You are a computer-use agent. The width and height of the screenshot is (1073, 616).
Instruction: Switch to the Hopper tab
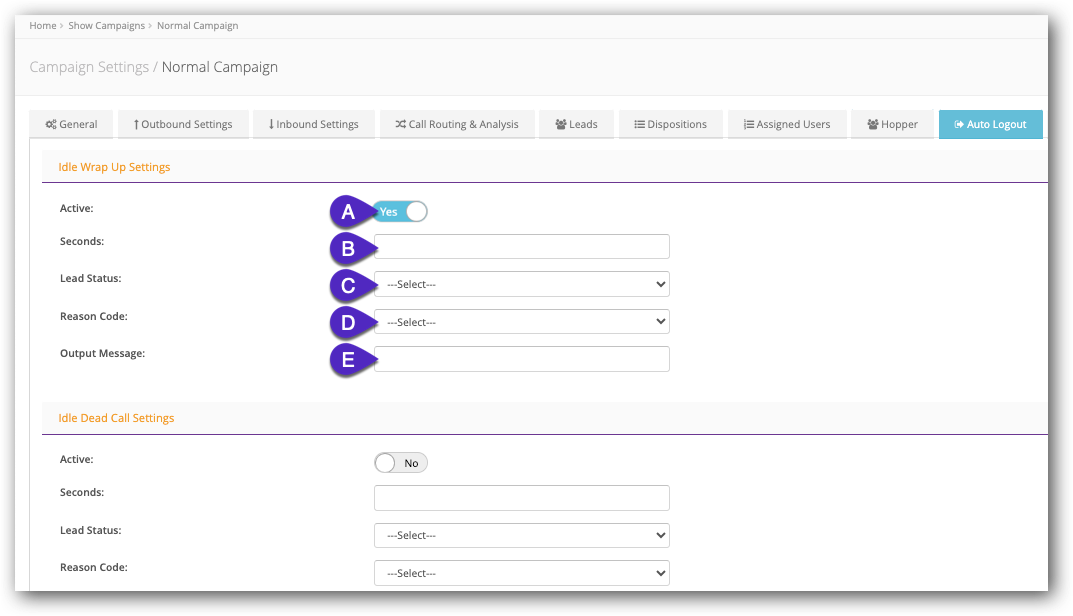(x=892, y=124)
